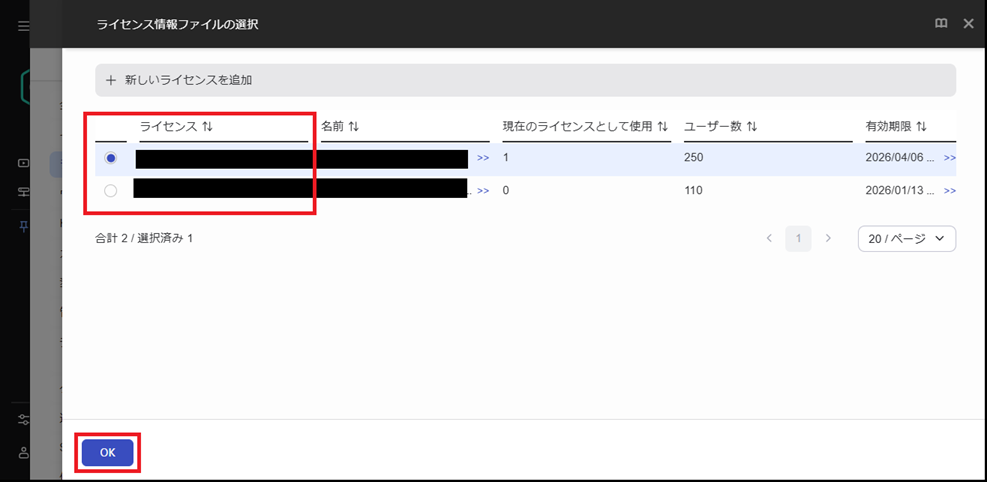Select page number 1
Viewport: 987px width, 482px height.
pyautogui.click(x=798, y=238)
